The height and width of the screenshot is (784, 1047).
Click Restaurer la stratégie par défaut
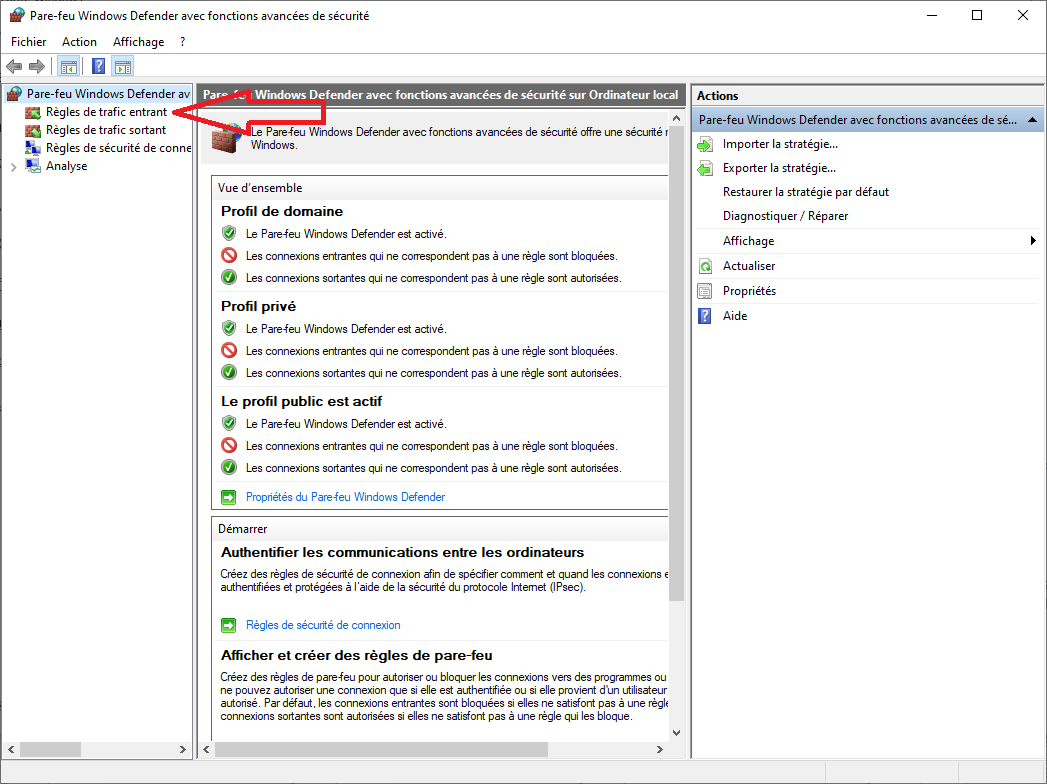coord(806,192)
